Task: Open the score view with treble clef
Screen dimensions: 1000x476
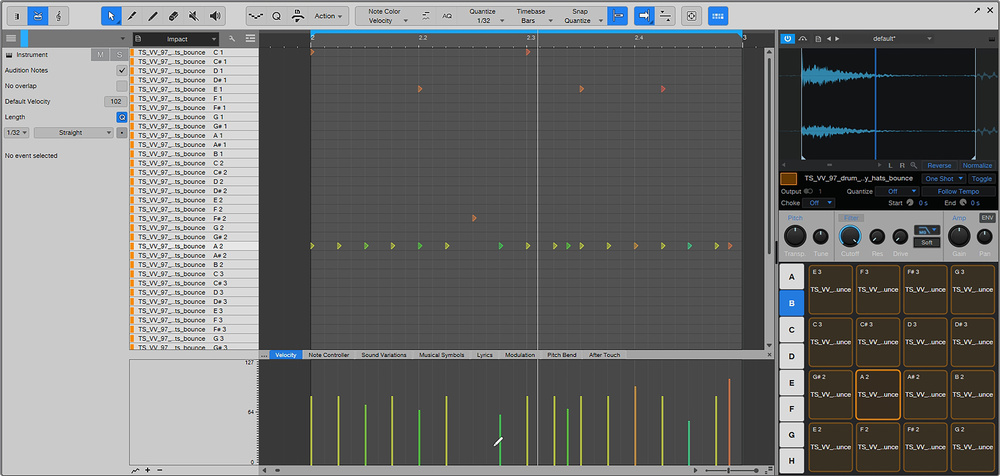Action: tap(60, 17)
